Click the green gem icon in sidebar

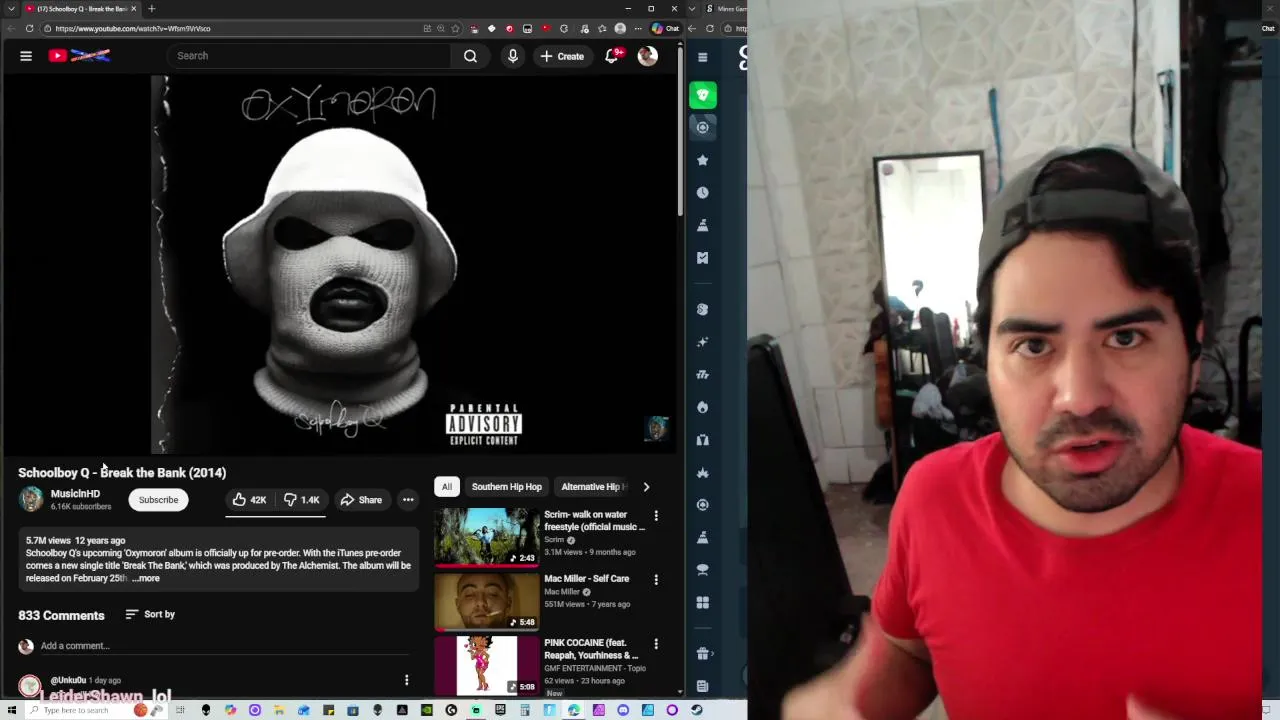click(703, 95)
